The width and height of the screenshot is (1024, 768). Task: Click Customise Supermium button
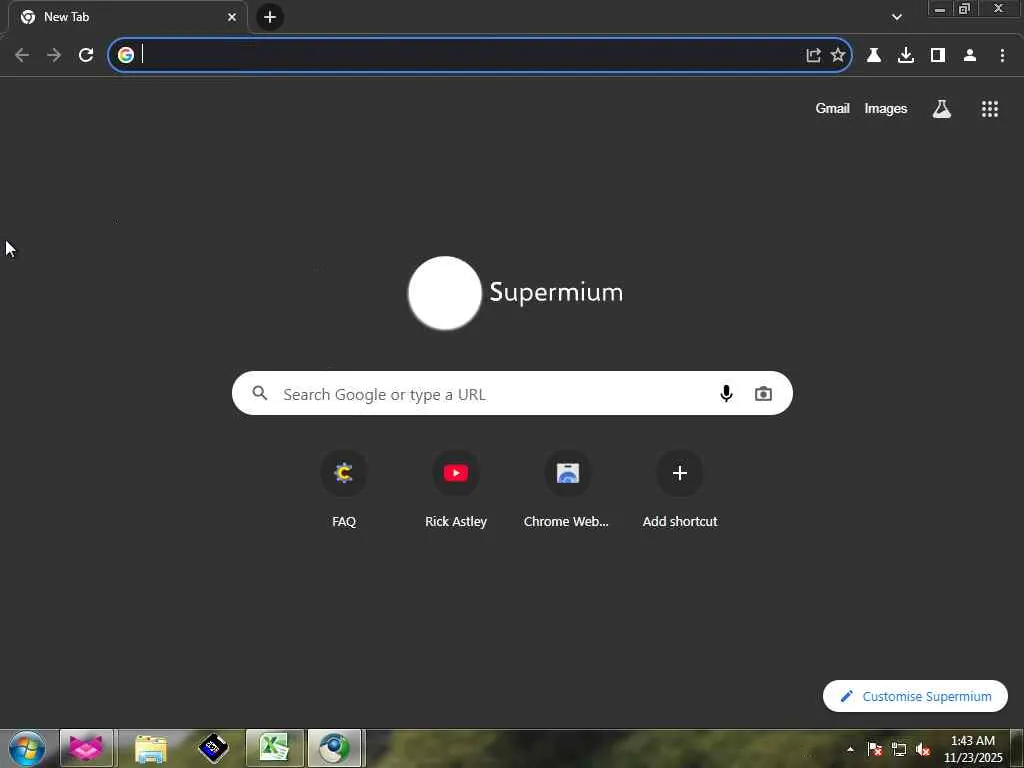pyautogui.click(x=915, y=696)
